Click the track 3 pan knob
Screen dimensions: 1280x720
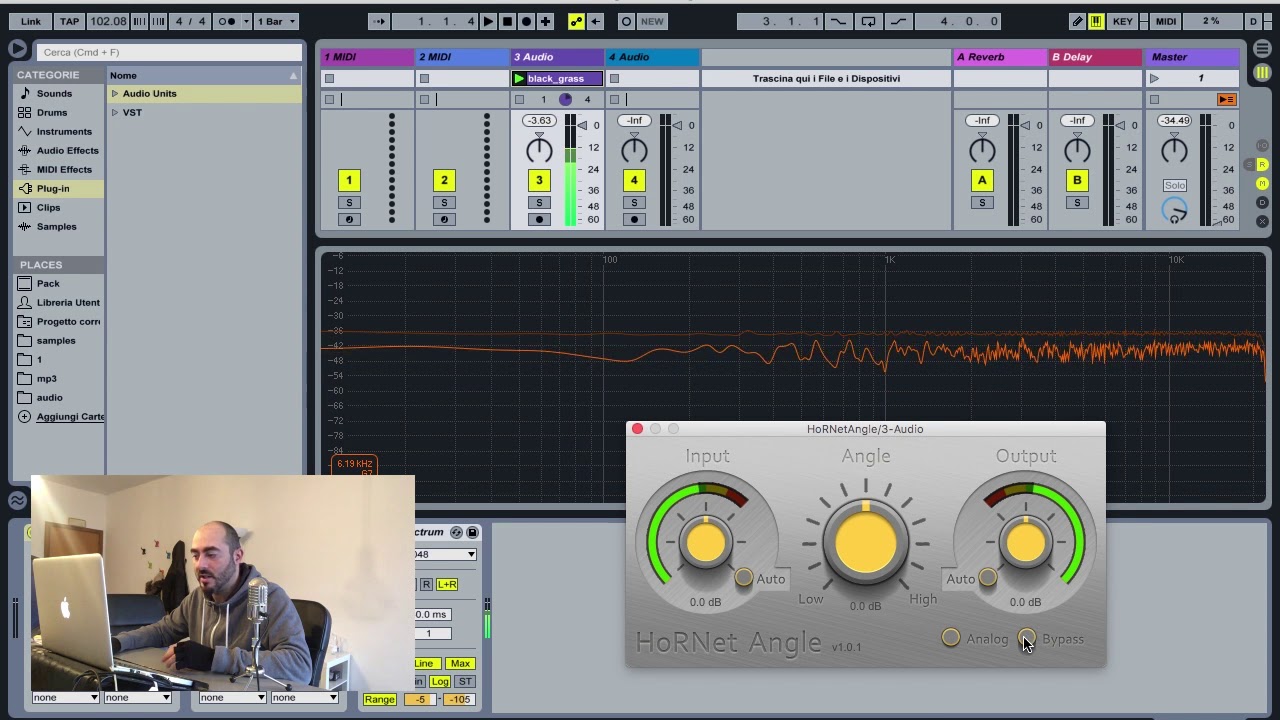[x=539, y=150]
